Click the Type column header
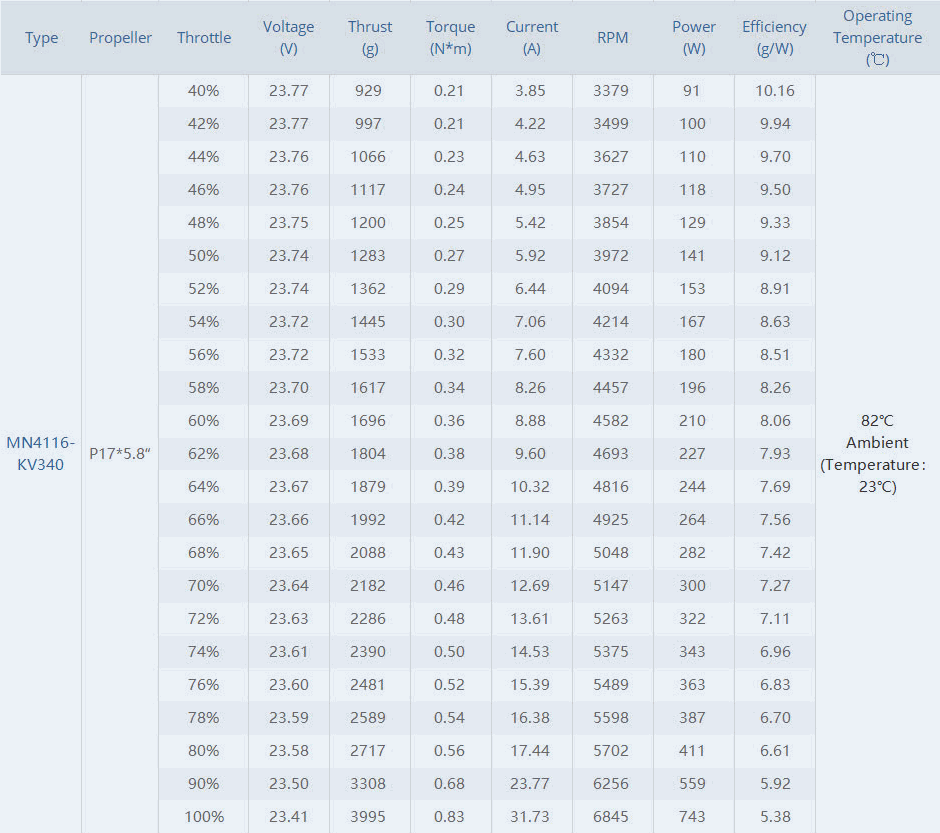Screen dimensions: 940x833 (x=42, y=38)
